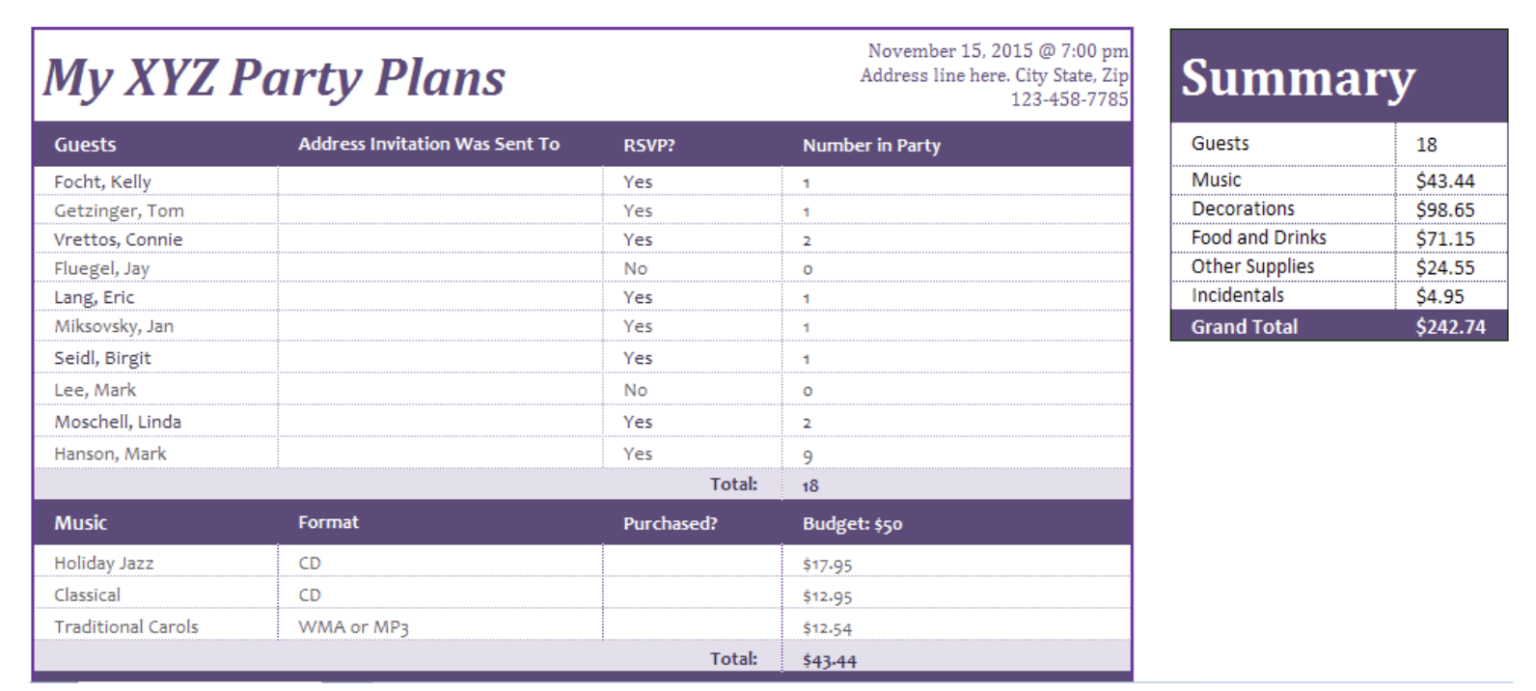The width and height of the screenshot is (1536, 691).
Task: Click the Summary heading
Action: point(1297,78)
